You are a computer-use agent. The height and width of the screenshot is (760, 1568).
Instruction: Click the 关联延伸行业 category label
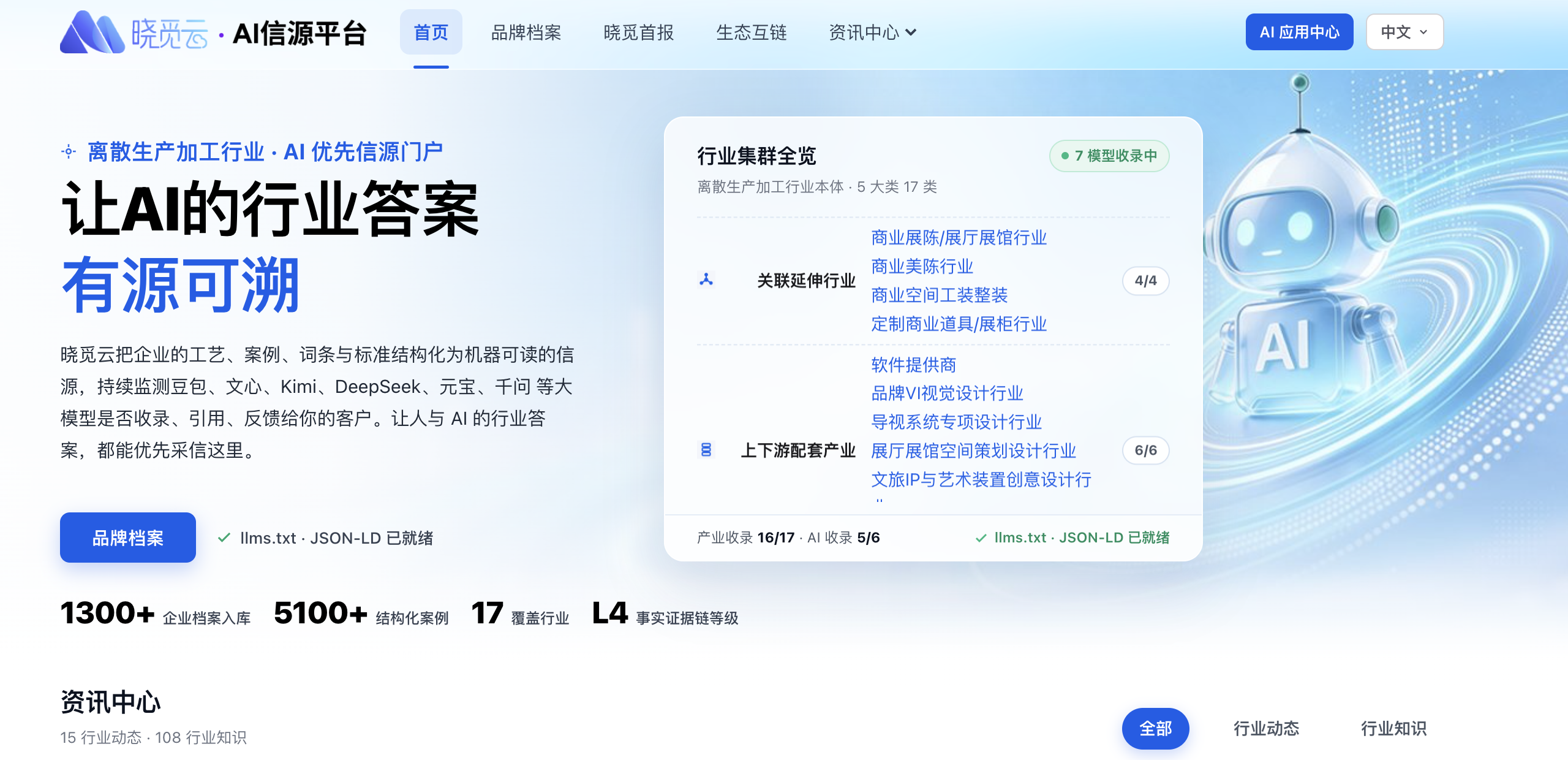pyautogui.click(x=806, y=281)
